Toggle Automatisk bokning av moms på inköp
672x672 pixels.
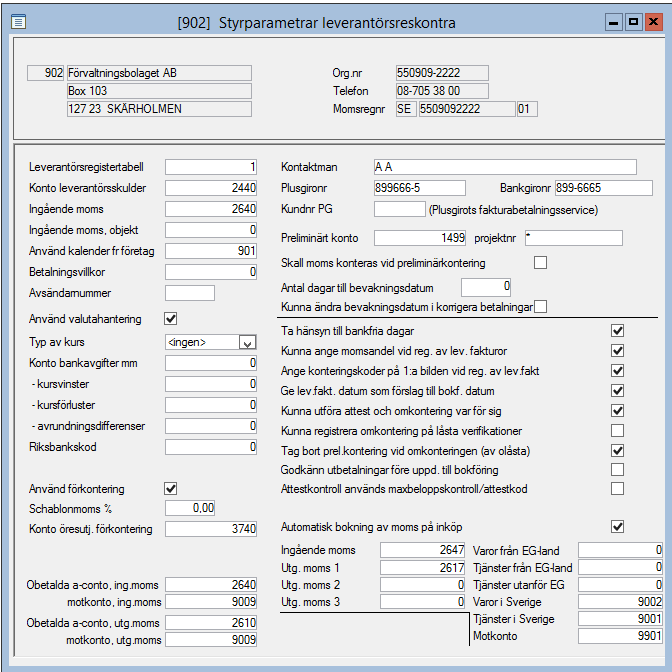tap(617, 527)
